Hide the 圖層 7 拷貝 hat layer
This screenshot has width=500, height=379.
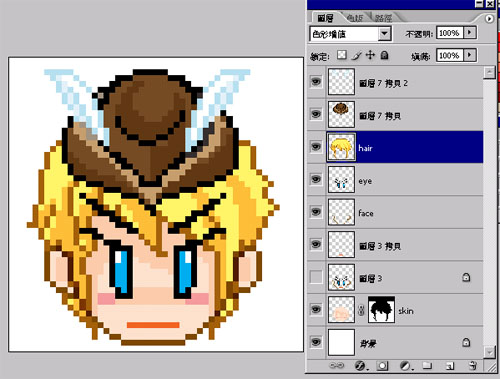click(x=316, y=114)
